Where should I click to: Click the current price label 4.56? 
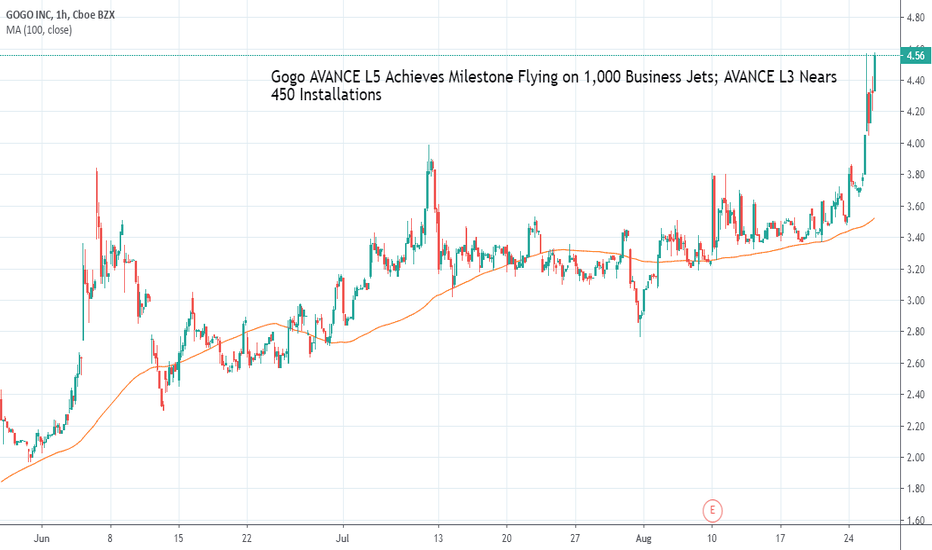coord(915,55)
